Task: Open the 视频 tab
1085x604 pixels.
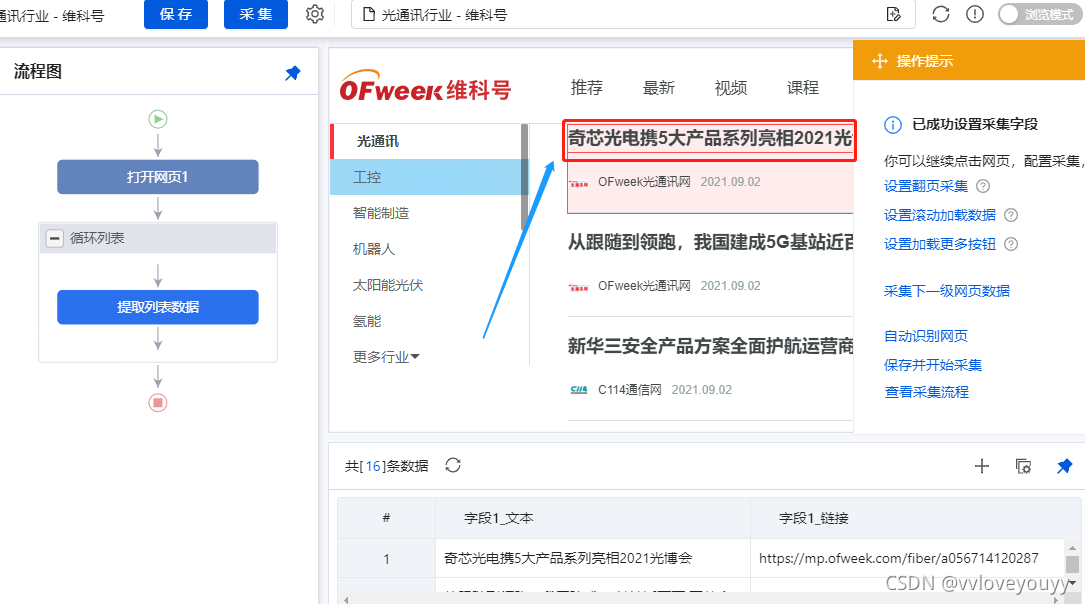Action: [731, 88]
